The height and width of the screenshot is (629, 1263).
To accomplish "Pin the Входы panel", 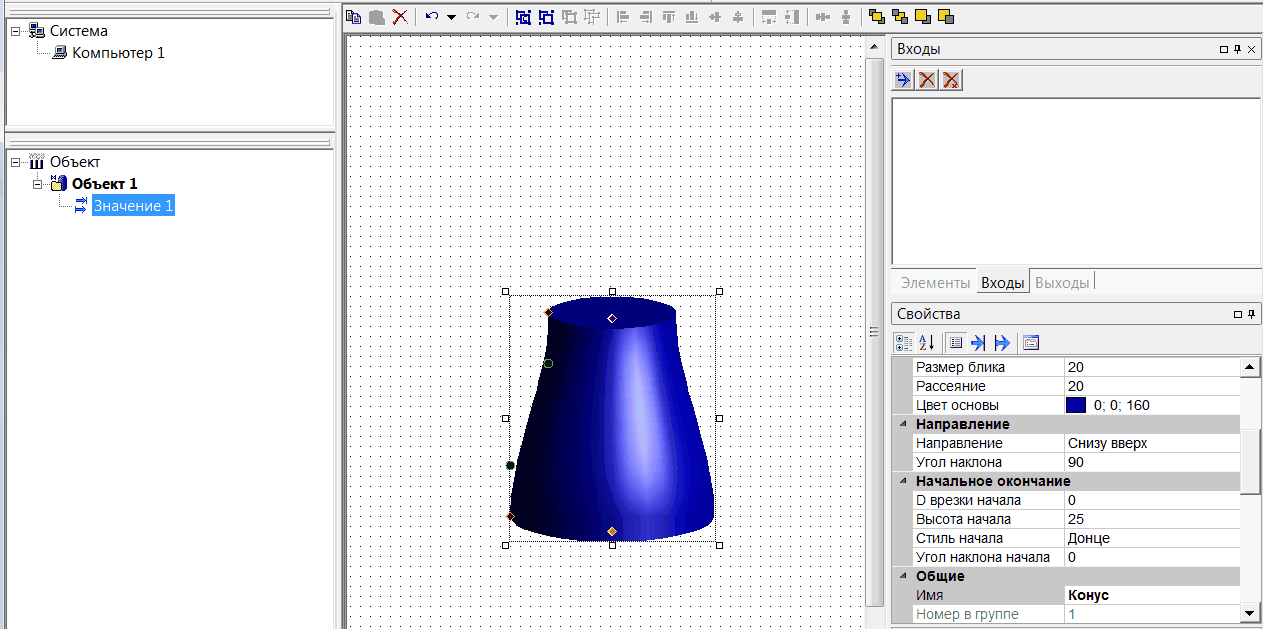I will (1237, 49).
